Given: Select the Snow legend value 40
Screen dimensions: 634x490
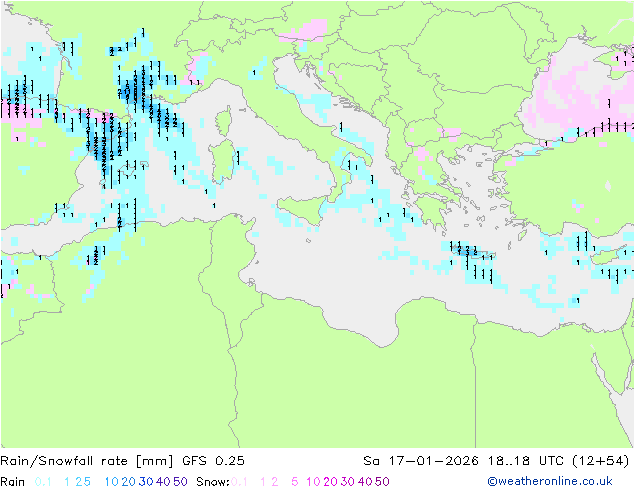Looking at the screenshot, I should (x=365, y=482).
